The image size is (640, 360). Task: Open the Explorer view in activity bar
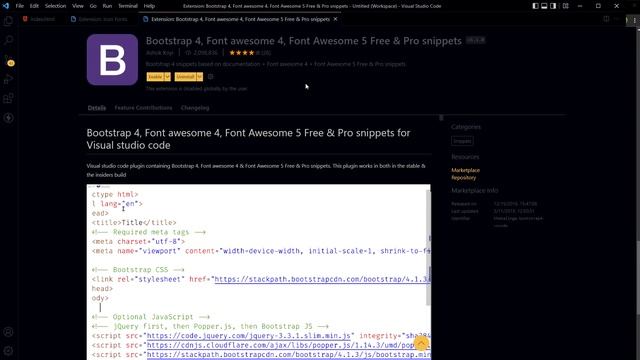pyautogui.click(x=8, y=20)
